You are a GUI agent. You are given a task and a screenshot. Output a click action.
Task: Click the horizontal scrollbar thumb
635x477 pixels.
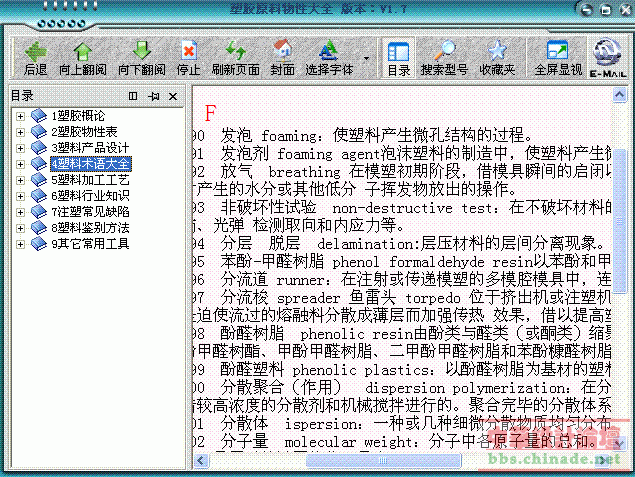point(383,460)
